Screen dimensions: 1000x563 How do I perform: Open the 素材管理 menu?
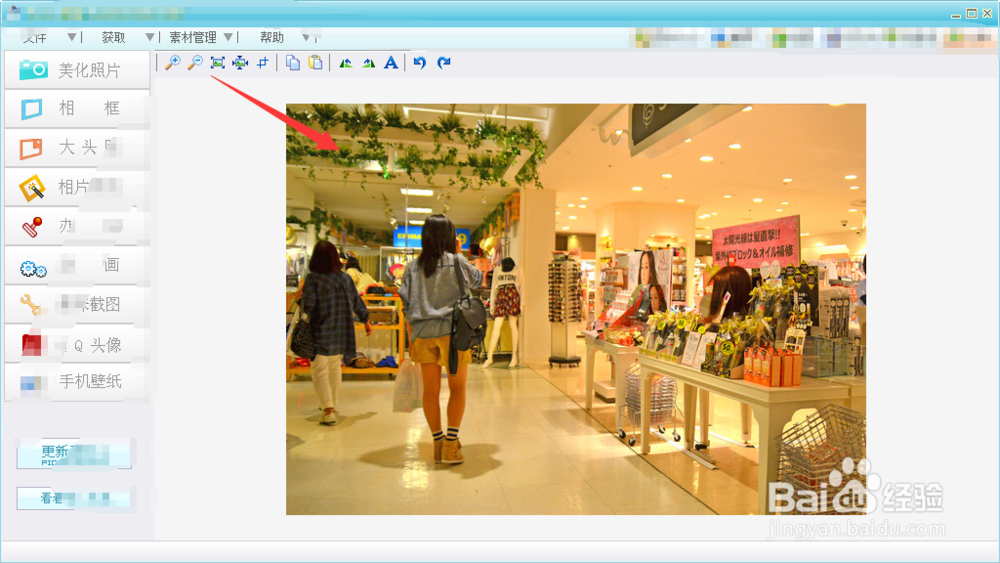(x=192, y=37)
